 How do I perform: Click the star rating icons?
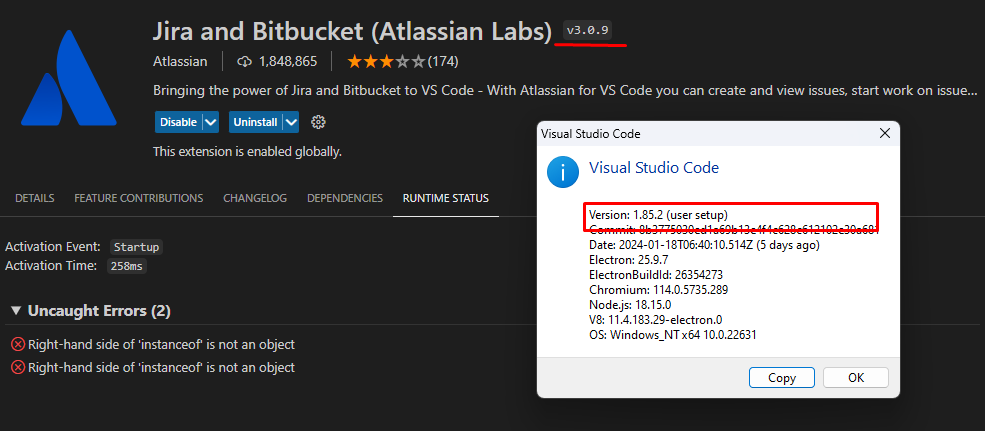tap(386, 62)
